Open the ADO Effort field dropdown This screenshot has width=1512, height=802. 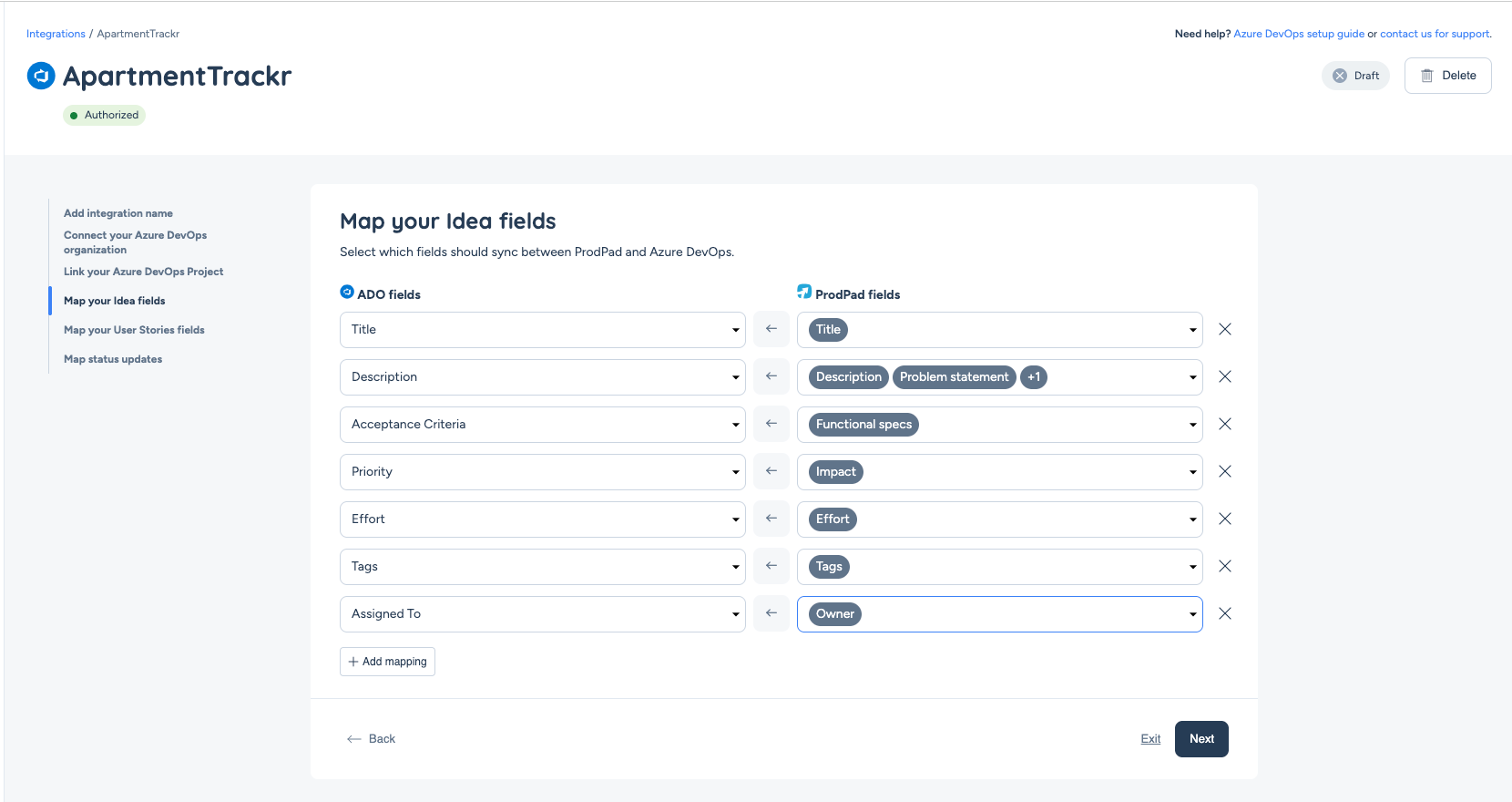[543, 519]
